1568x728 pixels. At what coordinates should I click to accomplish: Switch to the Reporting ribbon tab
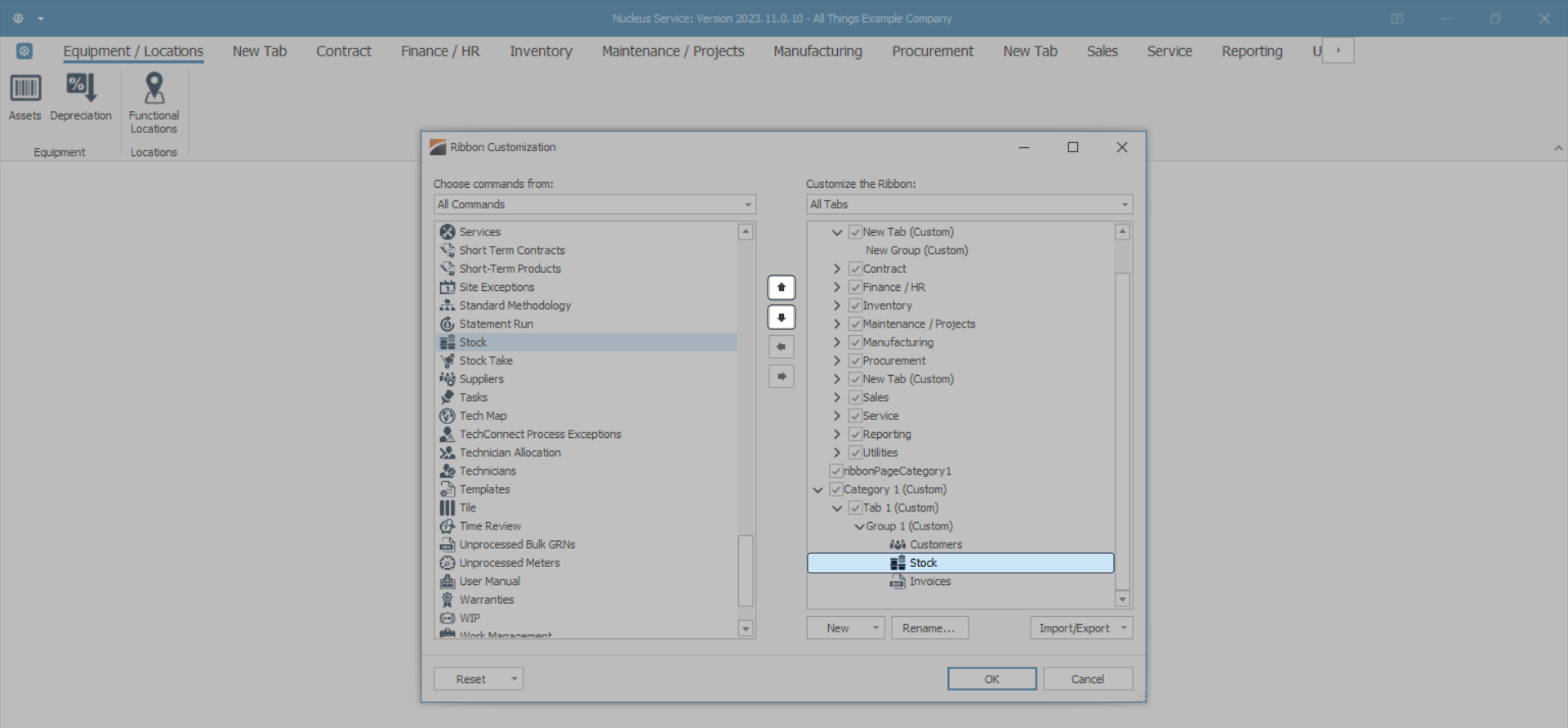click(x=1252, y=51)
